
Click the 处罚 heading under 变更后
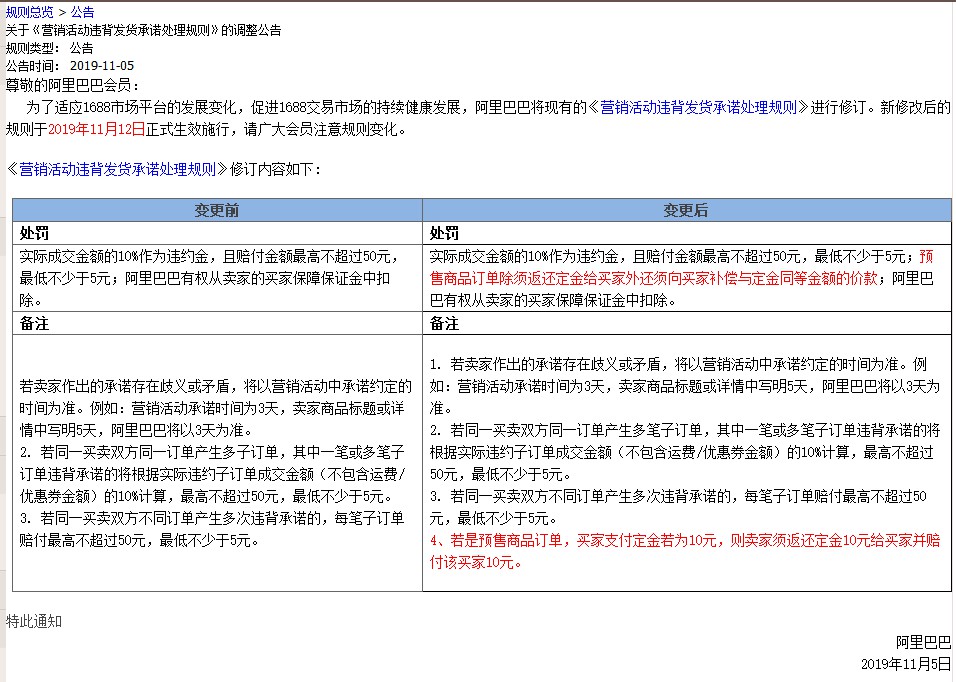click(444, 233)
